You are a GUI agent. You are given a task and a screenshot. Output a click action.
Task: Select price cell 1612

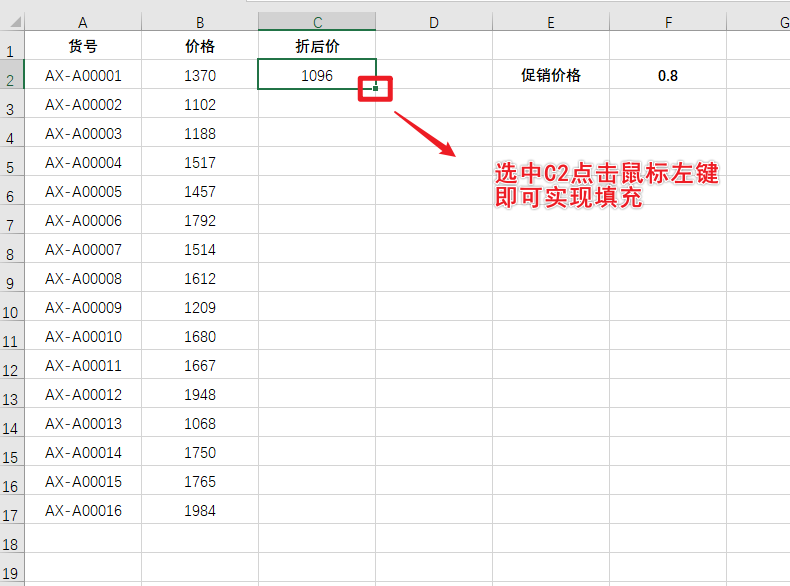(200, 278)
